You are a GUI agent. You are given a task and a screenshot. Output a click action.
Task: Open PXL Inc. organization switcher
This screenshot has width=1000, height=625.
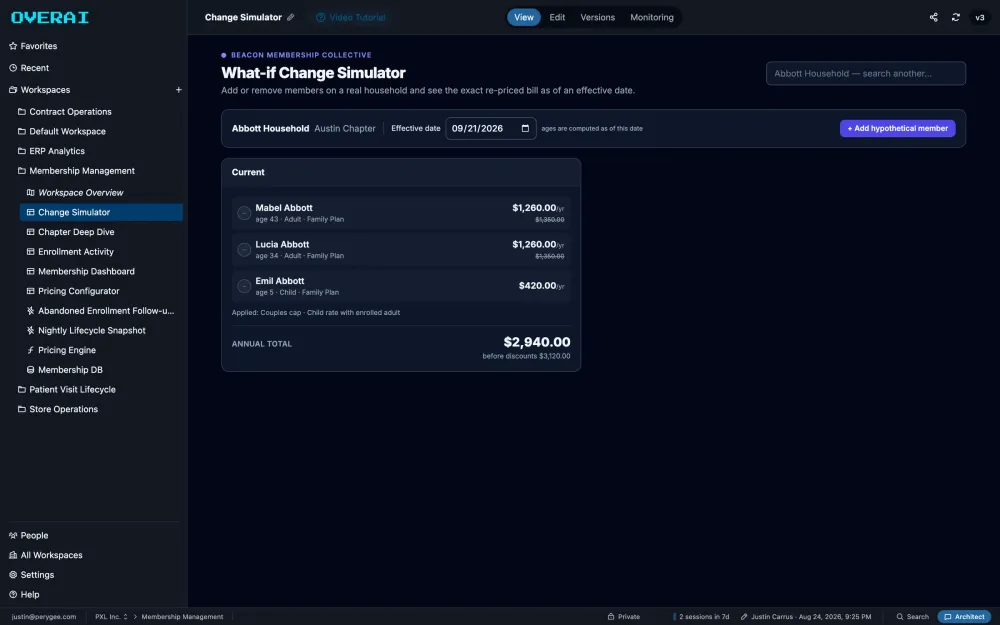pos(111,617)
